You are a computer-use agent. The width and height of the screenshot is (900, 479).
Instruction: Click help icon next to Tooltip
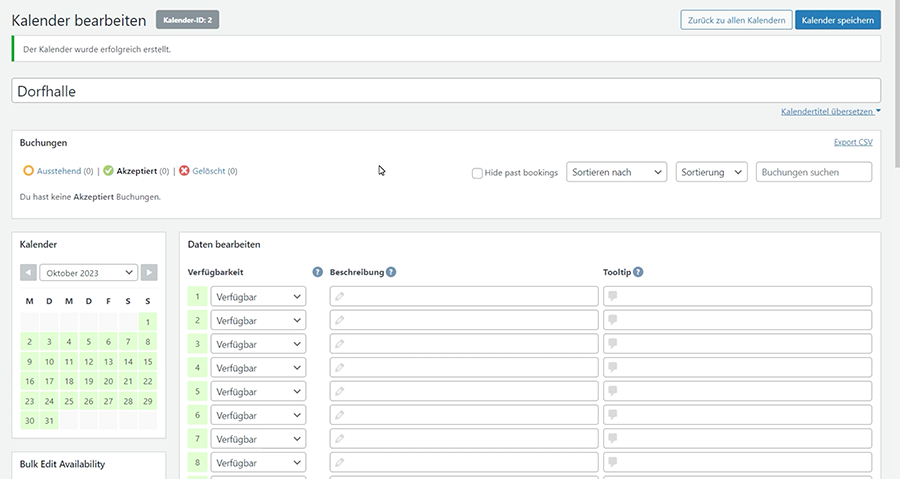click(x=638, y=272)
